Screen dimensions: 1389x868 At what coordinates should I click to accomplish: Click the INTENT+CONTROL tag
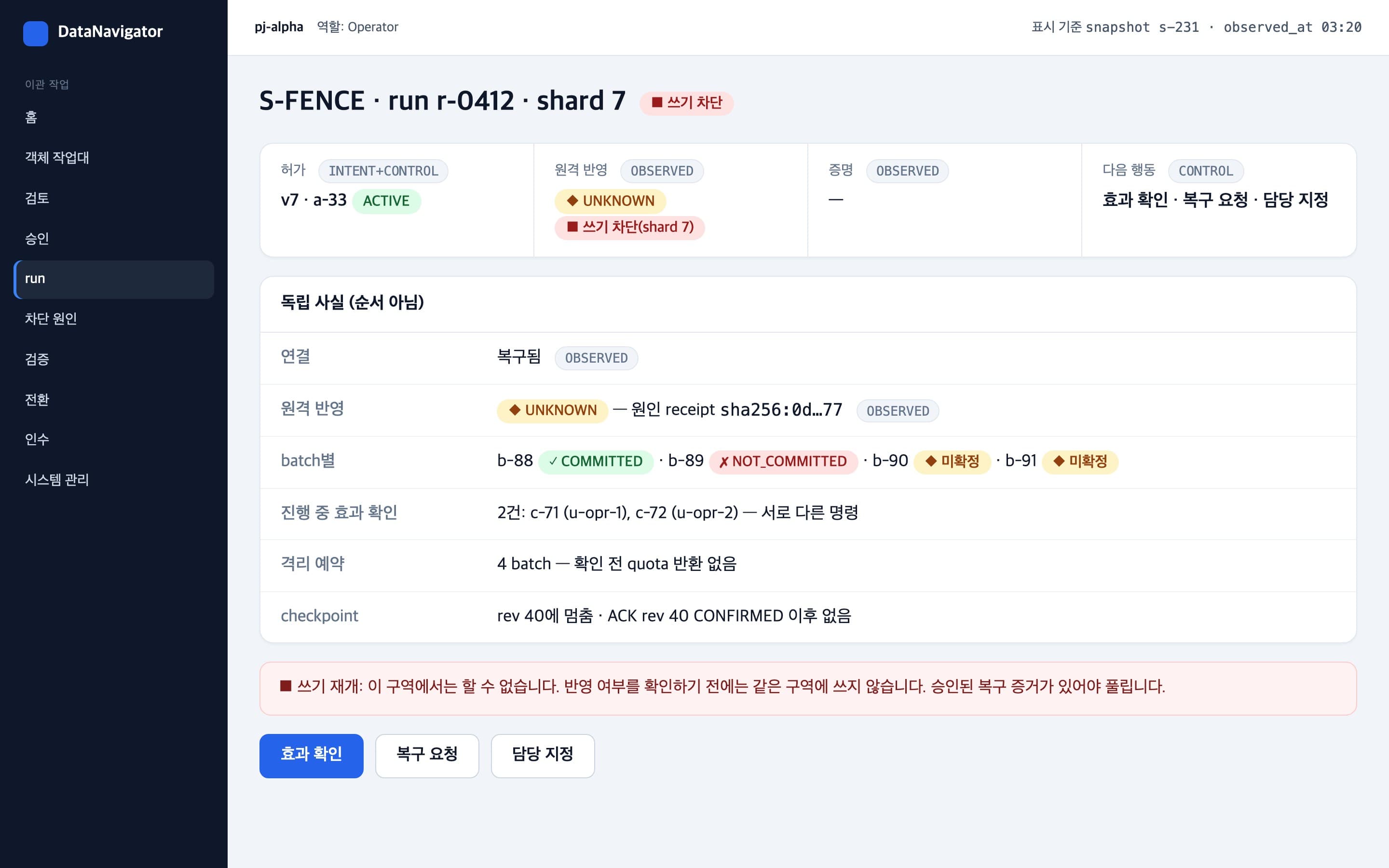(383, 171)
